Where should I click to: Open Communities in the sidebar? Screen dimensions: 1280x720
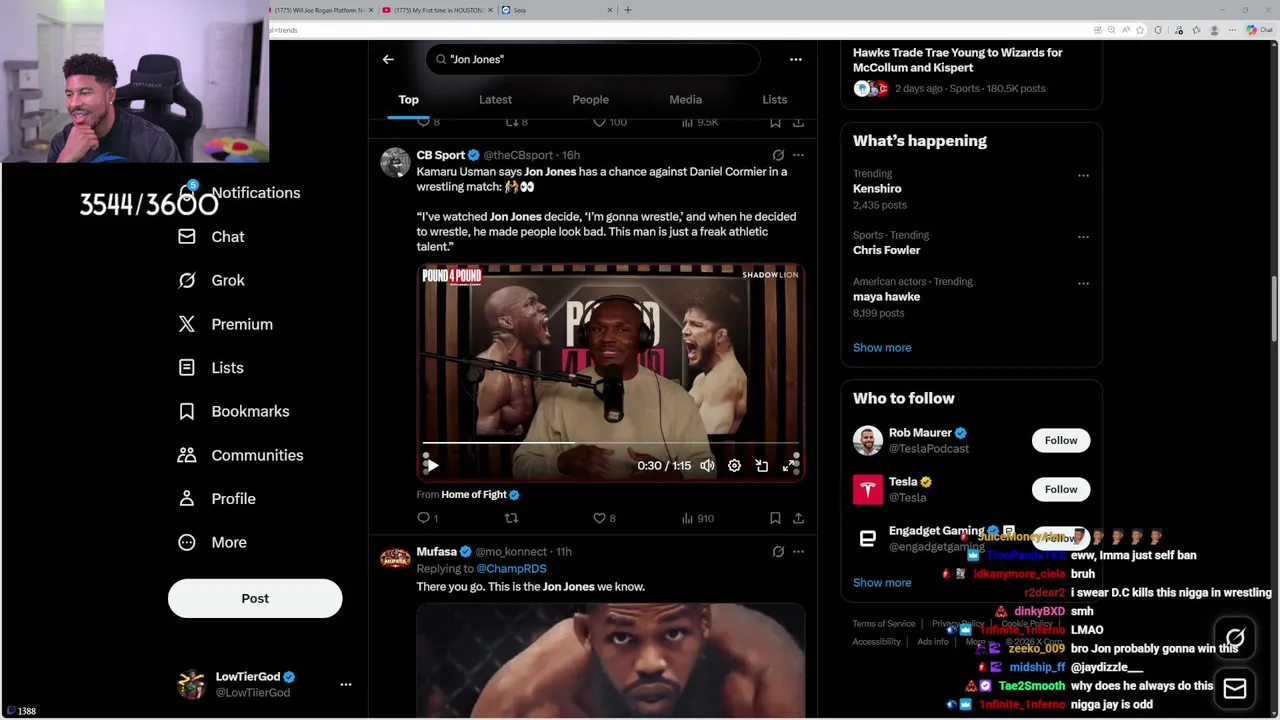241,455
